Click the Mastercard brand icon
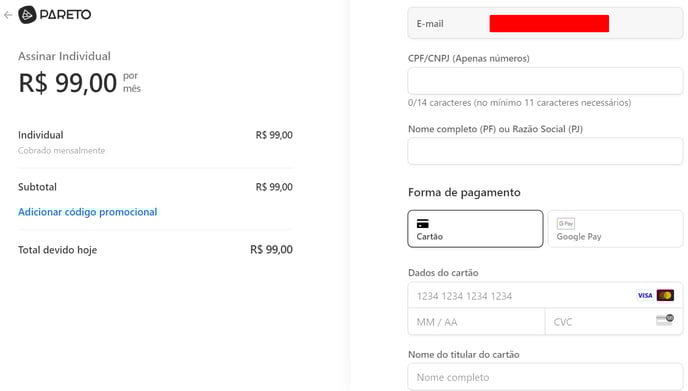This screenshot has height=391, width=688. 665,295
